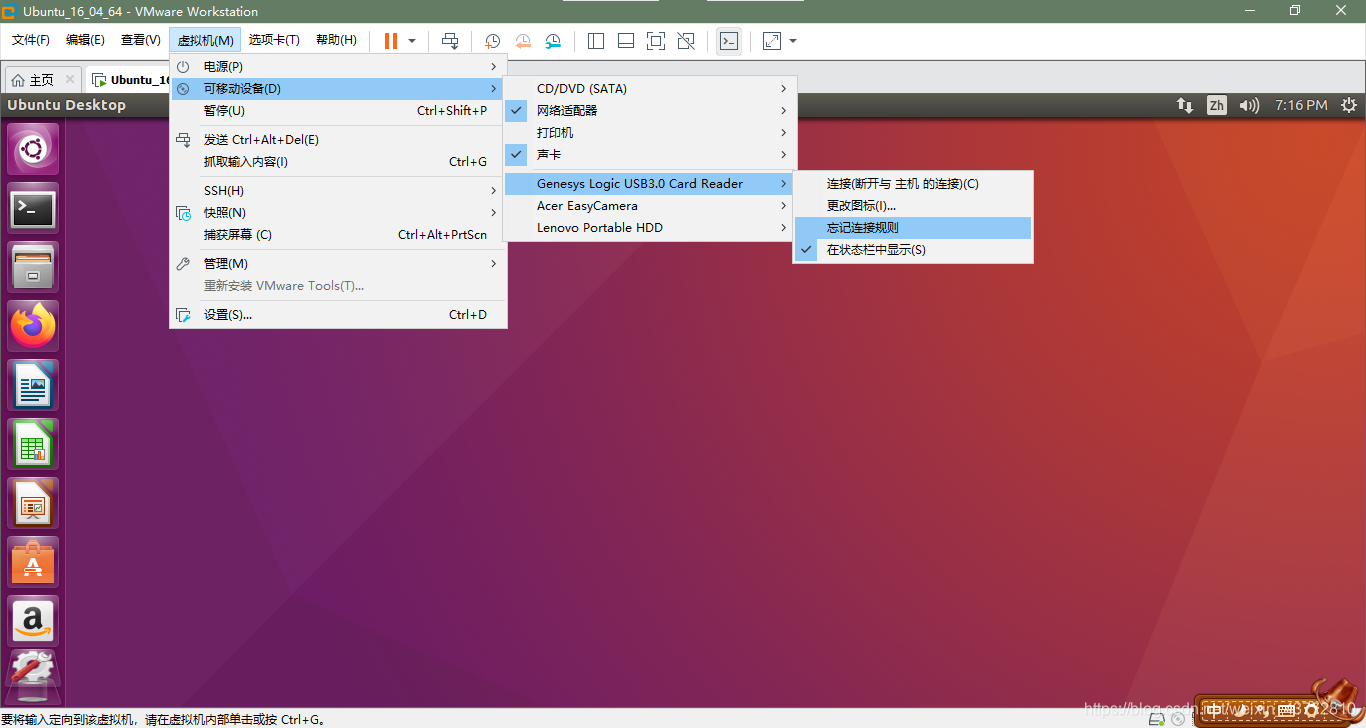Click Ubuntu network indicator in top panel
Screen dimensions: 1366x728
[x=1185, y=105]
